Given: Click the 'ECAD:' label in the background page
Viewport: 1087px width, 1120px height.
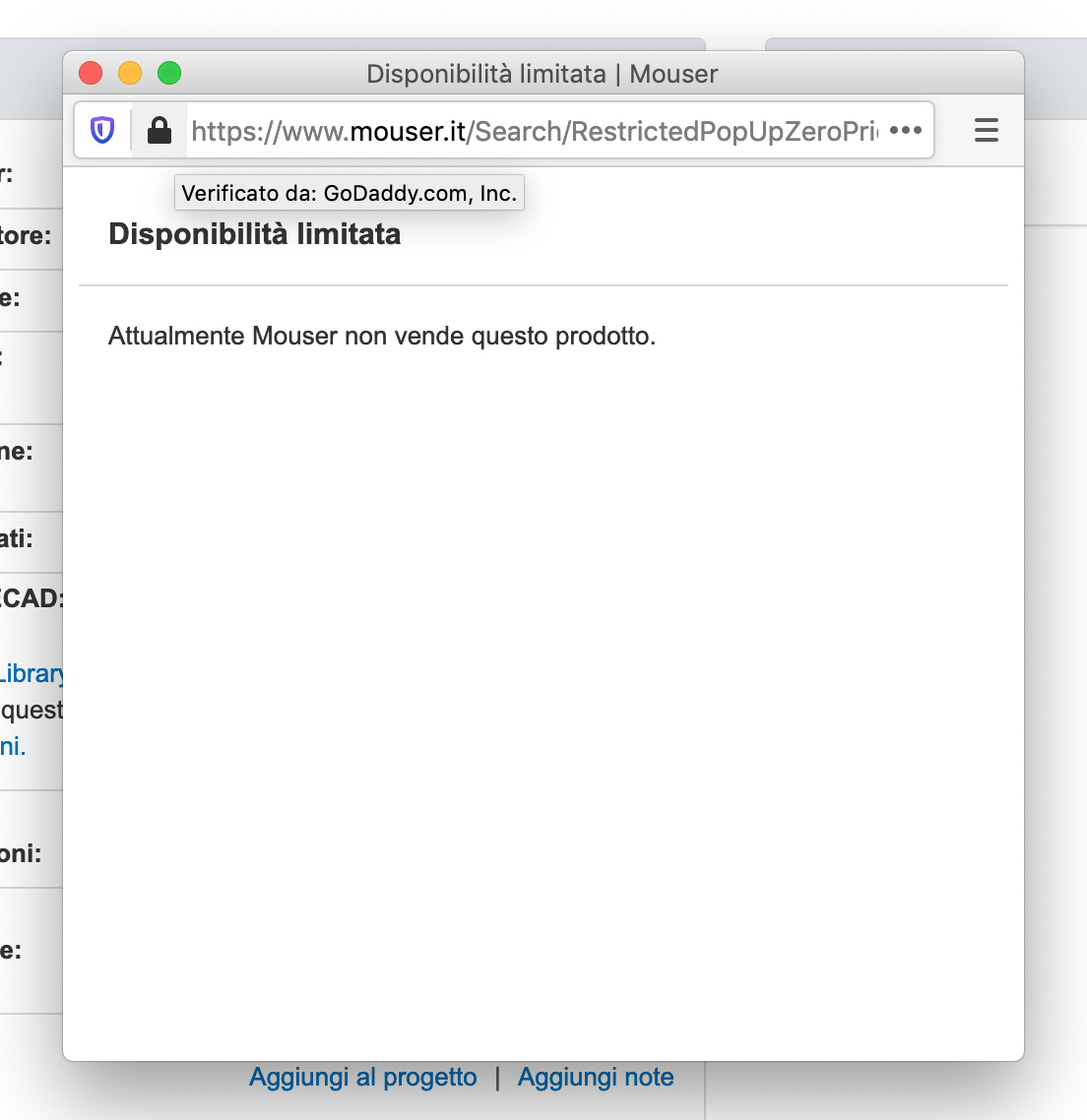Looking at the screenshot, I should point(30,598).
